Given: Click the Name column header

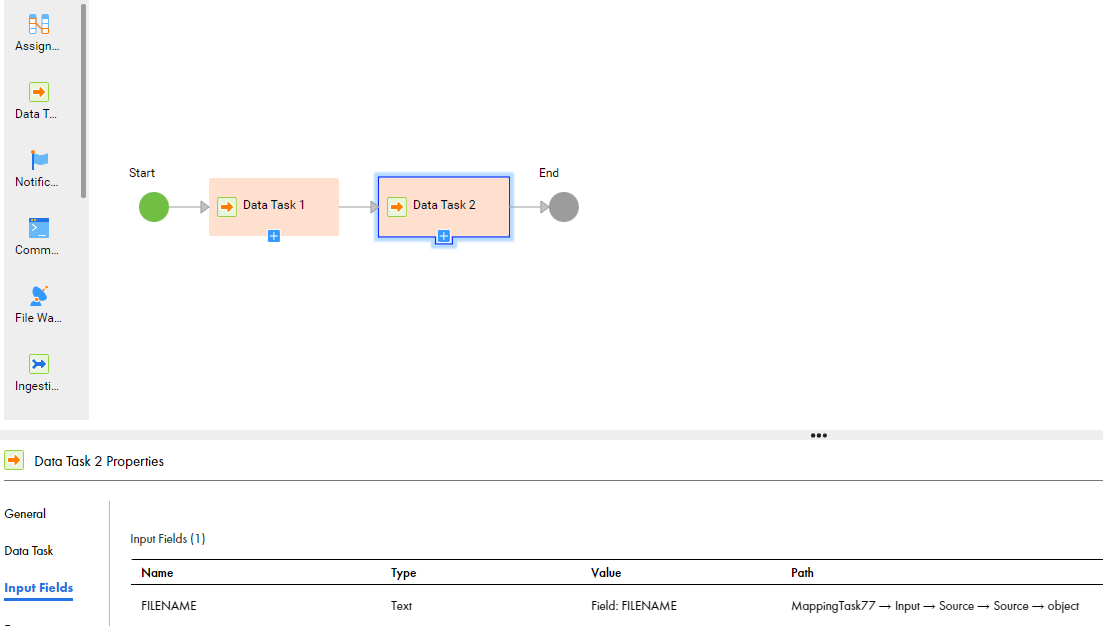Looking at the screenshot, I should [x=157, y=573].
